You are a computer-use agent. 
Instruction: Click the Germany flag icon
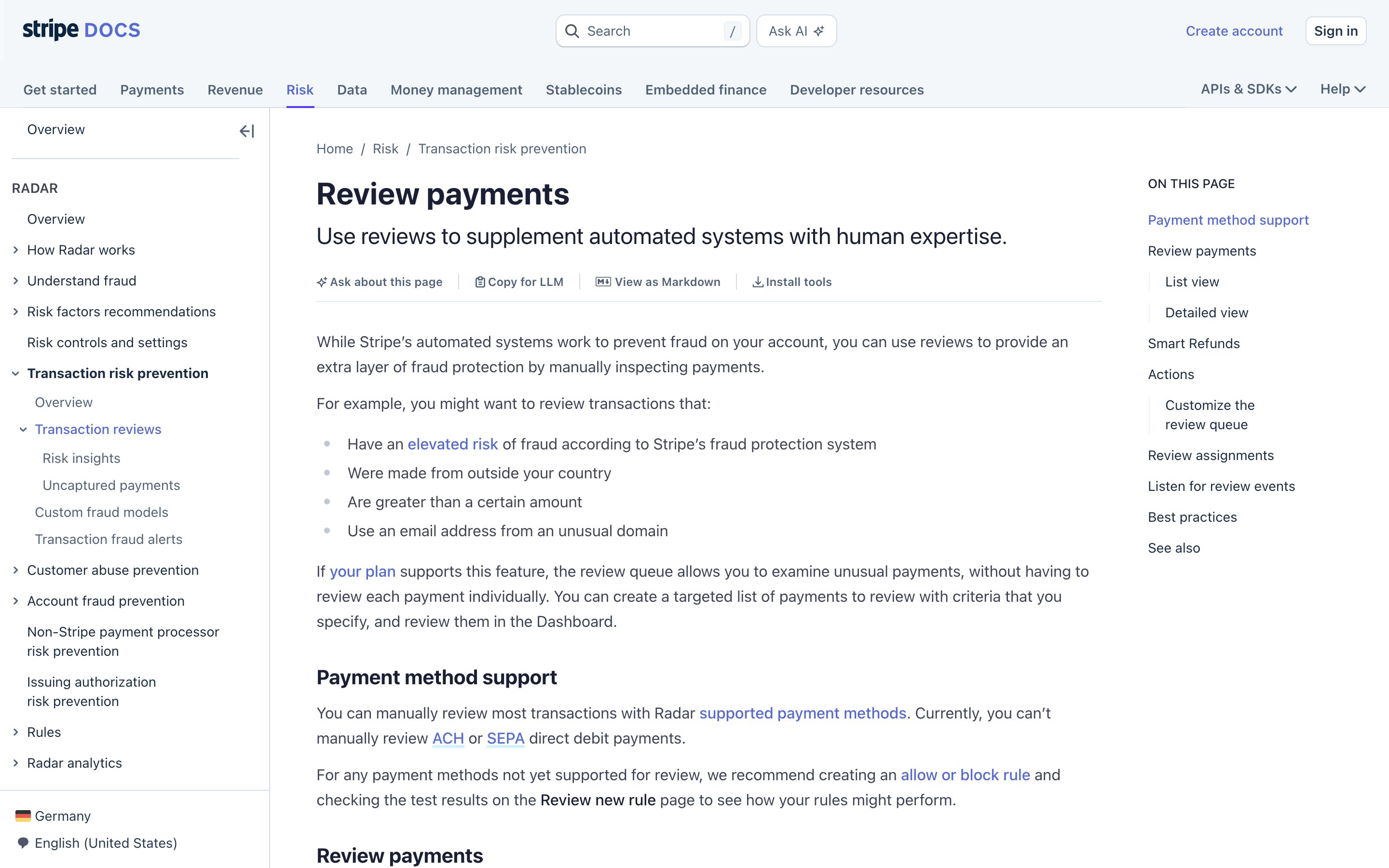23,816
